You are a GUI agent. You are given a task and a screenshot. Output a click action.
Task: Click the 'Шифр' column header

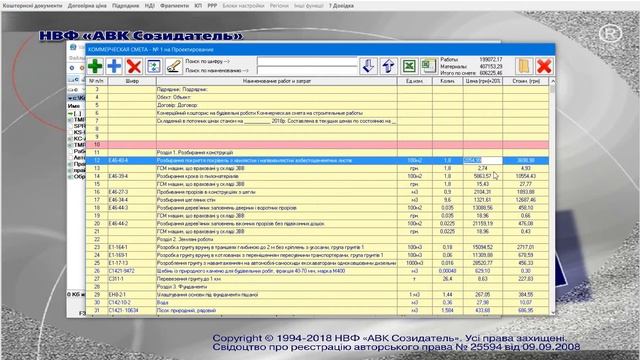pyautogui.click(x=132, y=81)
